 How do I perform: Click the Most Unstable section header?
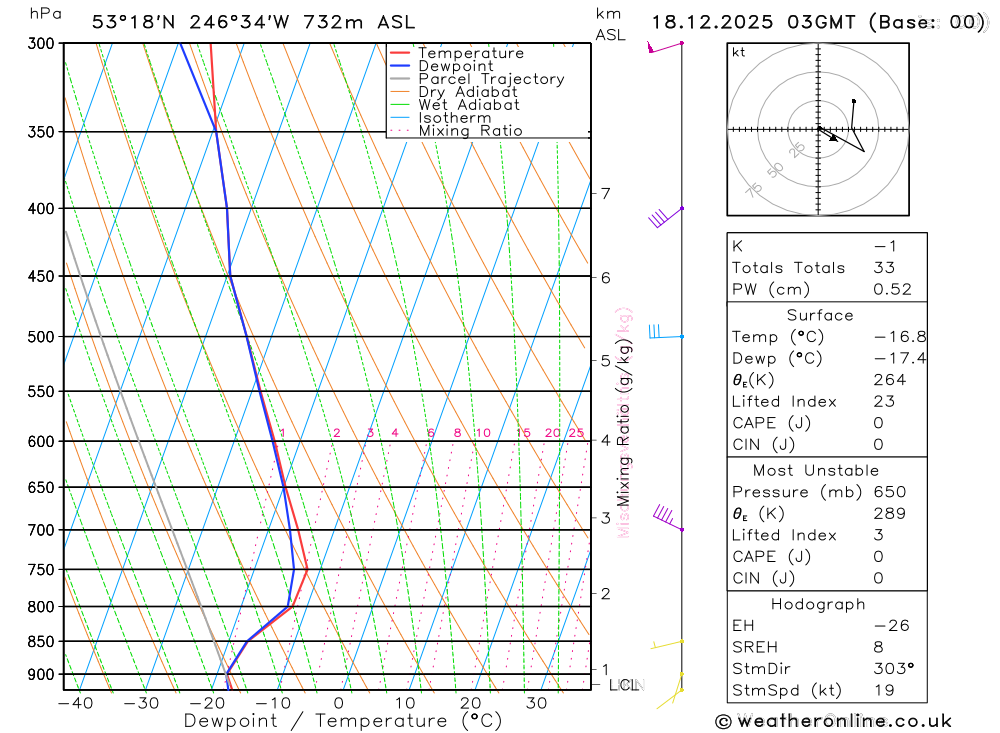816,470
